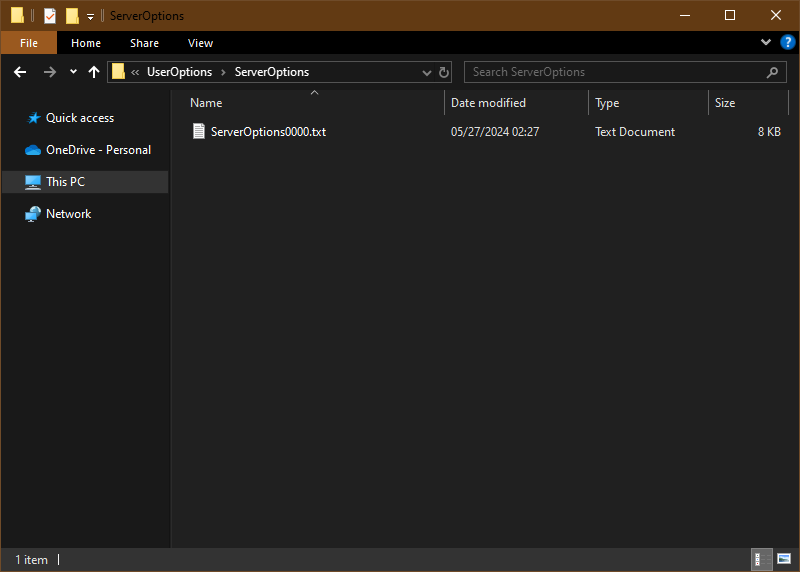
Task: Click the search magnifier icon
Action: point(772,72)
